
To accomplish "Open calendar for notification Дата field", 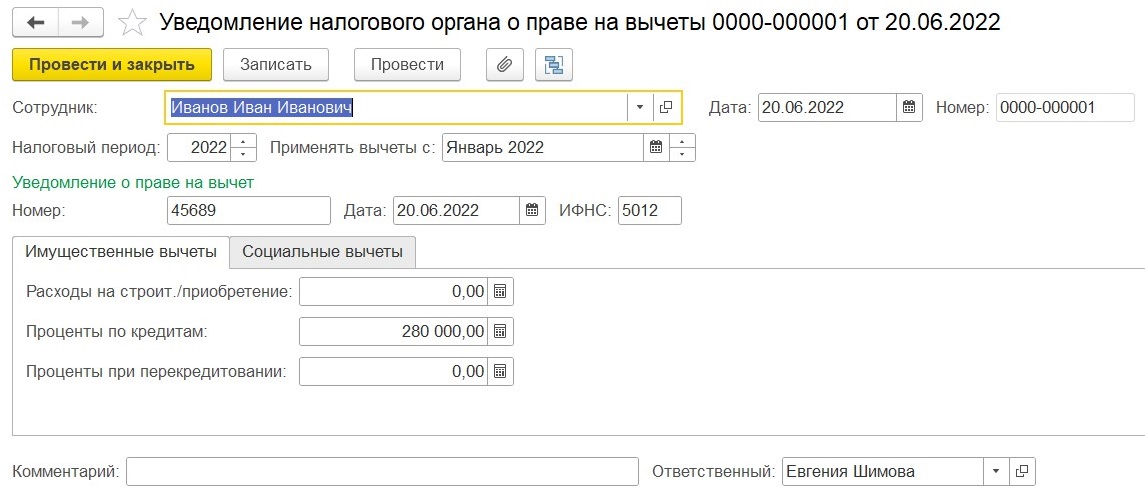I will pyautogui.click(x=532, y=210).
